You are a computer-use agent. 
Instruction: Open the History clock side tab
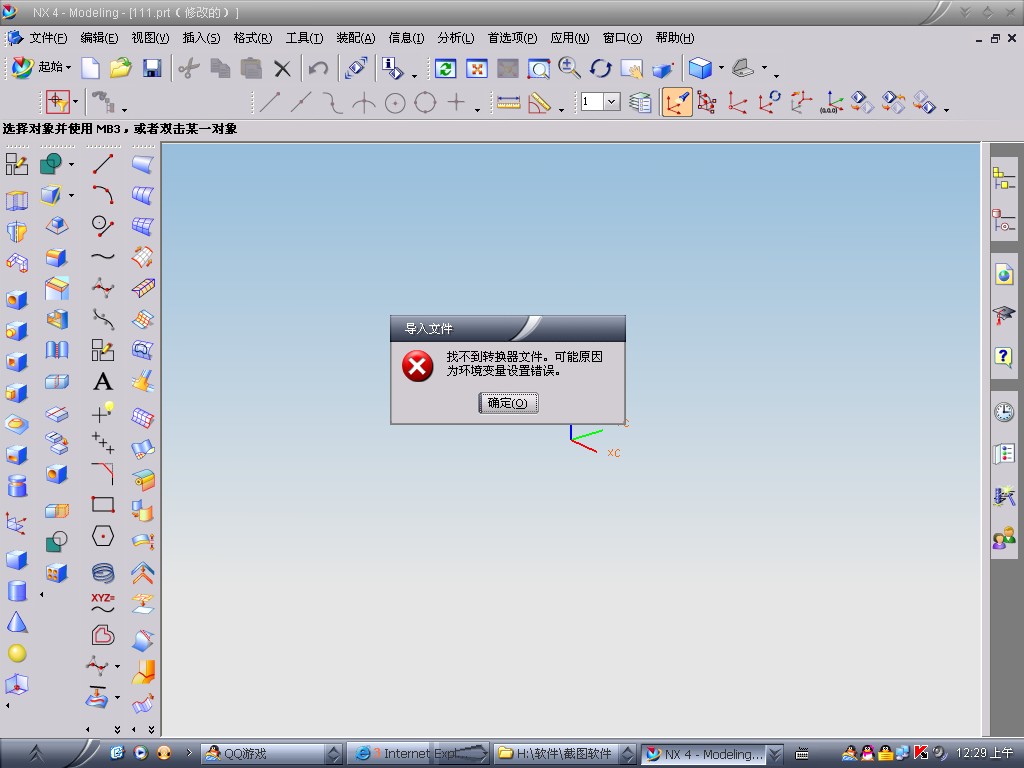tap(1004, 411)
